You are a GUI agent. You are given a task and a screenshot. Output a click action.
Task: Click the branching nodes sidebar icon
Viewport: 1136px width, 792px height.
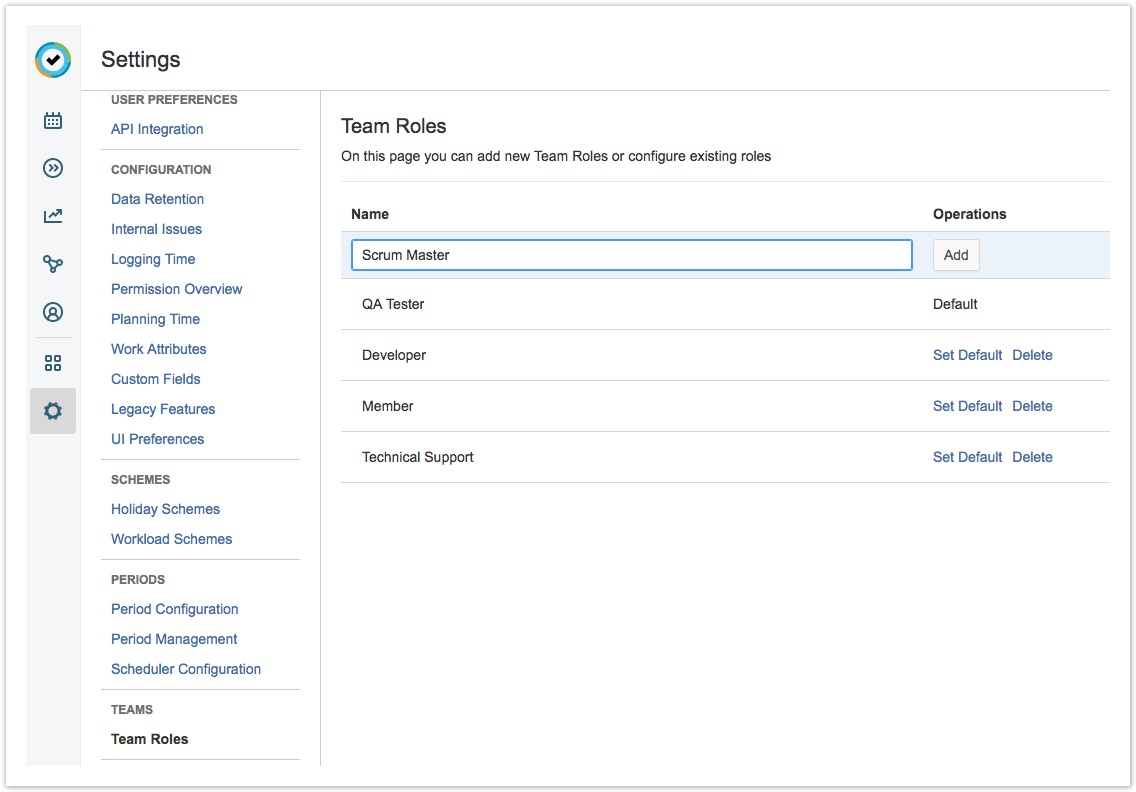pos(53,264)
